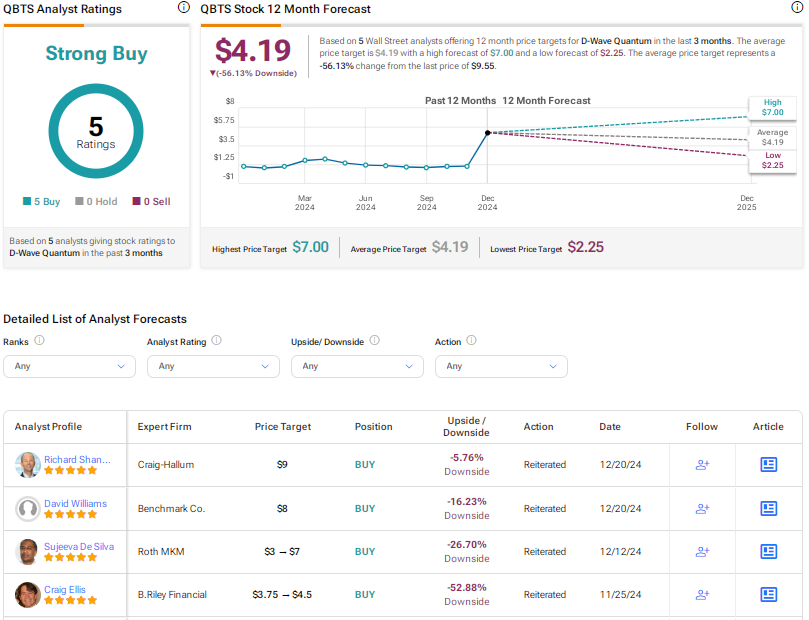The width and height of the screenshot is (809, 620).
Task: Click the Lowest Price Target $2.25 value
Action: (586, 248)
